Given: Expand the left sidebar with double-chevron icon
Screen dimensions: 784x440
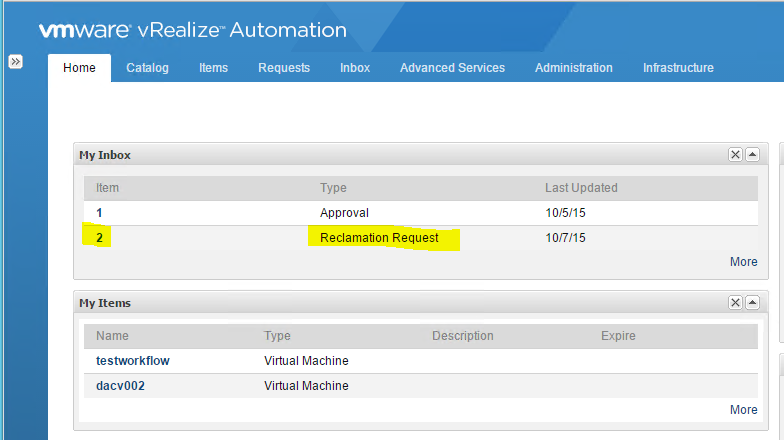Looking at the screenshot, I should point(16,62).
